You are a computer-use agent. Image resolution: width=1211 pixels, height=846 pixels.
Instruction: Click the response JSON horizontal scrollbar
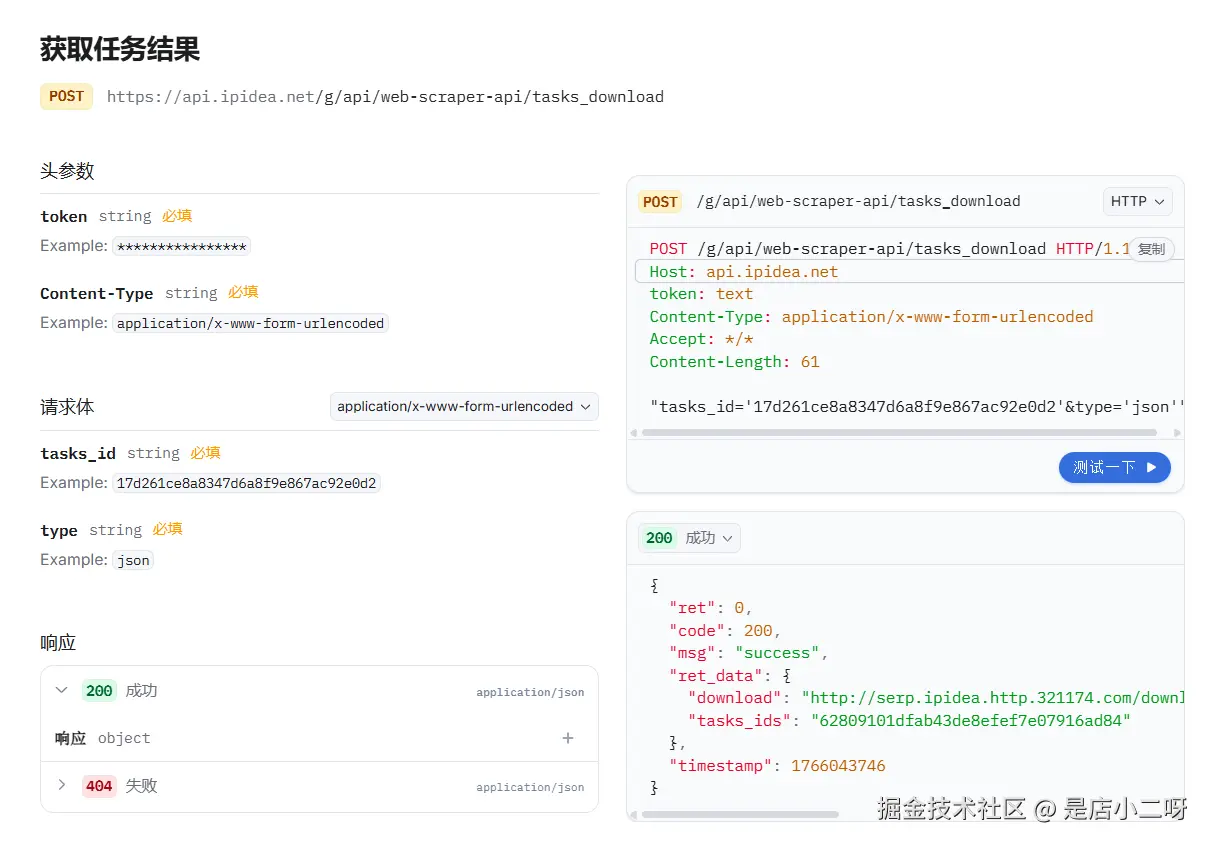[x=740, y=815]
